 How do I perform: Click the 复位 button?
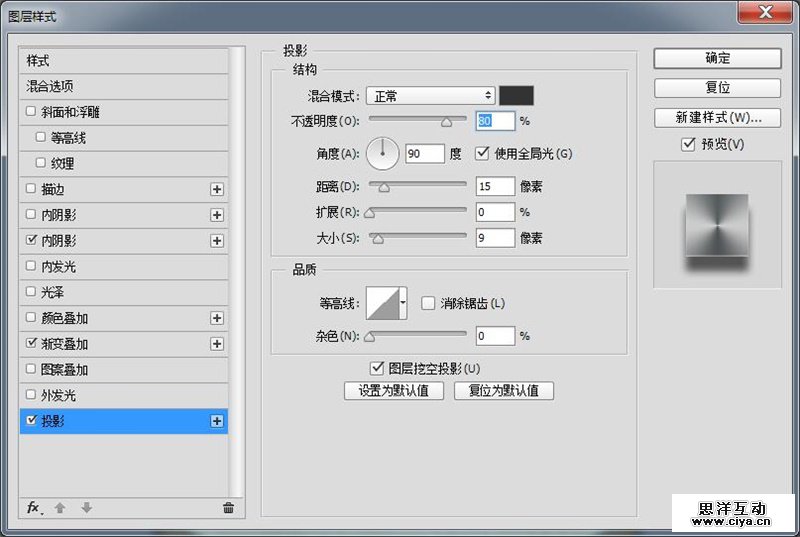pos(717,88)
